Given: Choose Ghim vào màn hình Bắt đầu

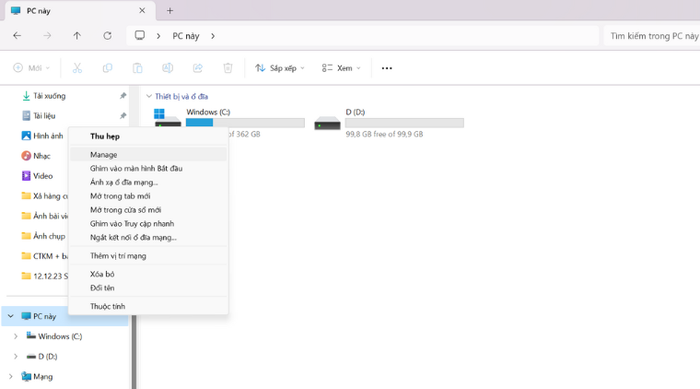Looking at the screenshot, I should pyautogui.click(x=148, y=168).
